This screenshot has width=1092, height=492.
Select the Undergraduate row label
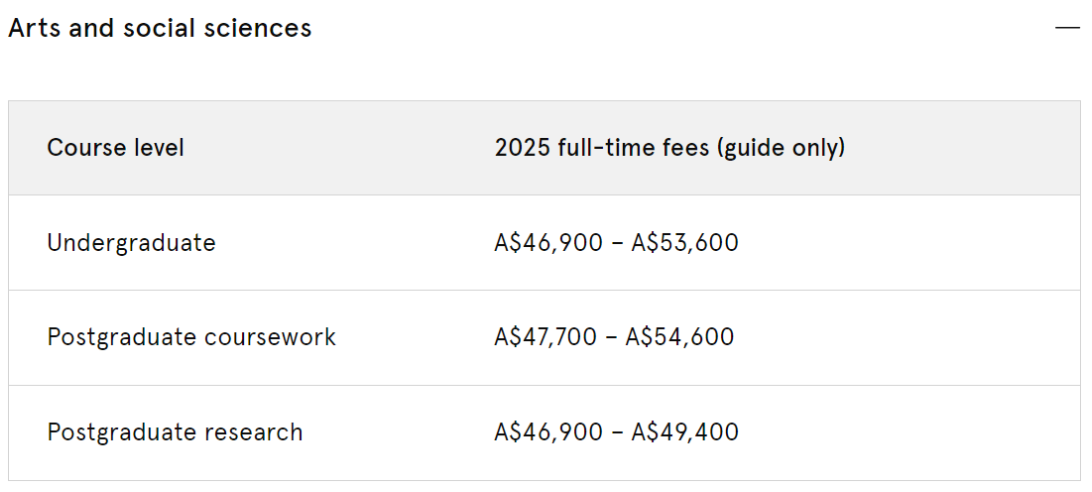[x=131, y=243]
